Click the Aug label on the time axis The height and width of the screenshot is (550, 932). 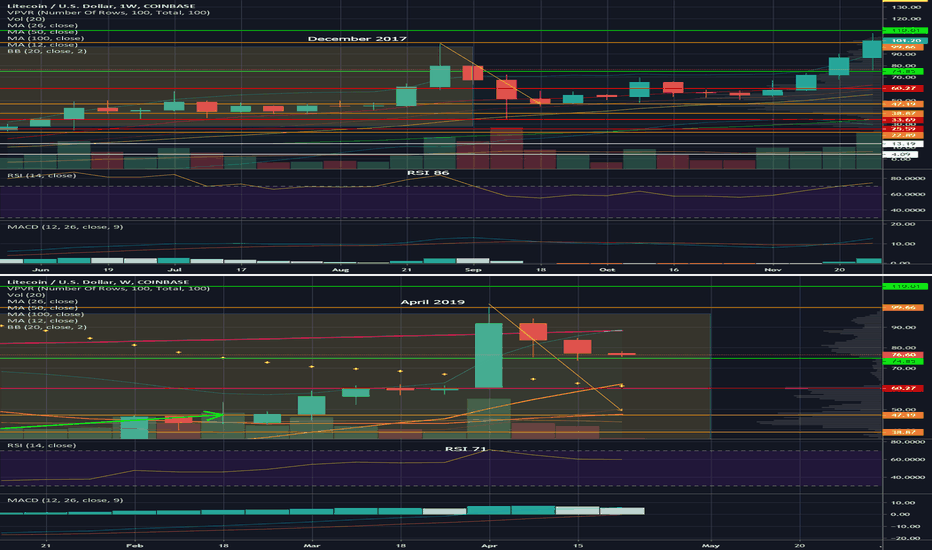pyautogui.click(x=341, y=270)
